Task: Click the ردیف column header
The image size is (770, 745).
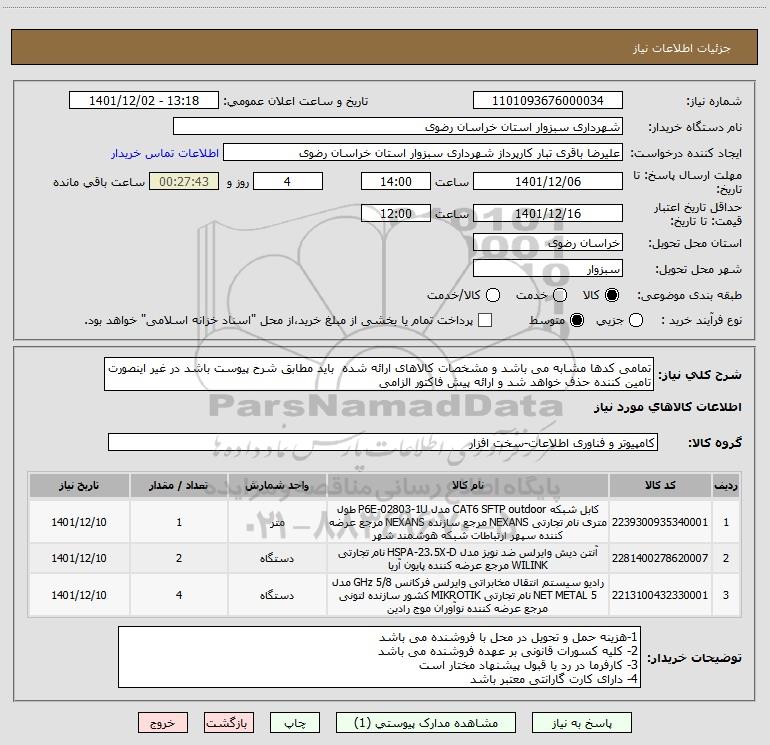Action: click(x=726, y=485)
